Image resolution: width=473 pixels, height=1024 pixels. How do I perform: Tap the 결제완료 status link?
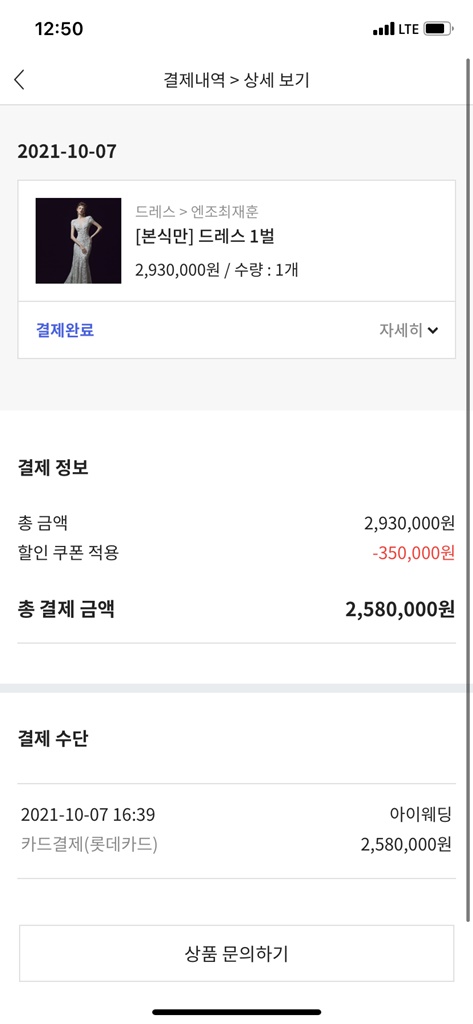[x=65, y=330]
